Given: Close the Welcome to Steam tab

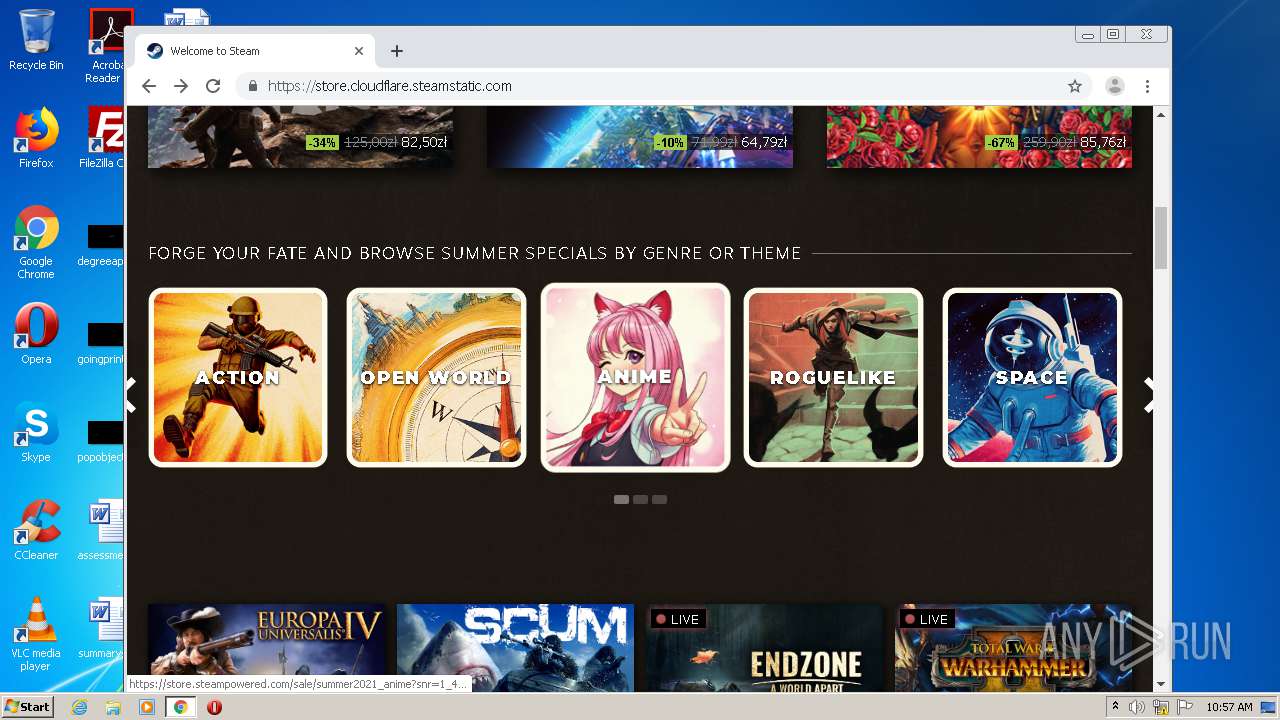Looking at the screenshot, I should (x=359, y=51).
